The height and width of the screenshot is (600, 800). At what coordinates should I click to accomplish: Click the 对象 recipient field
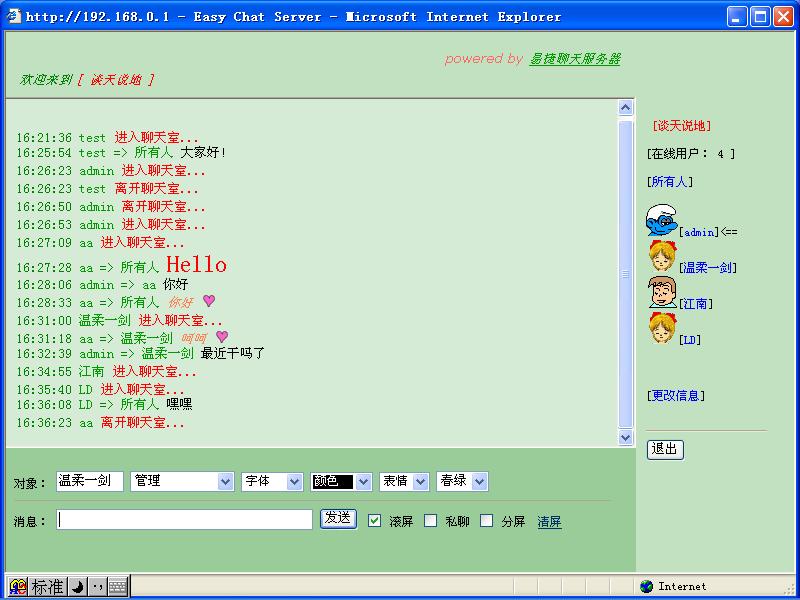[x=90, y=481]
